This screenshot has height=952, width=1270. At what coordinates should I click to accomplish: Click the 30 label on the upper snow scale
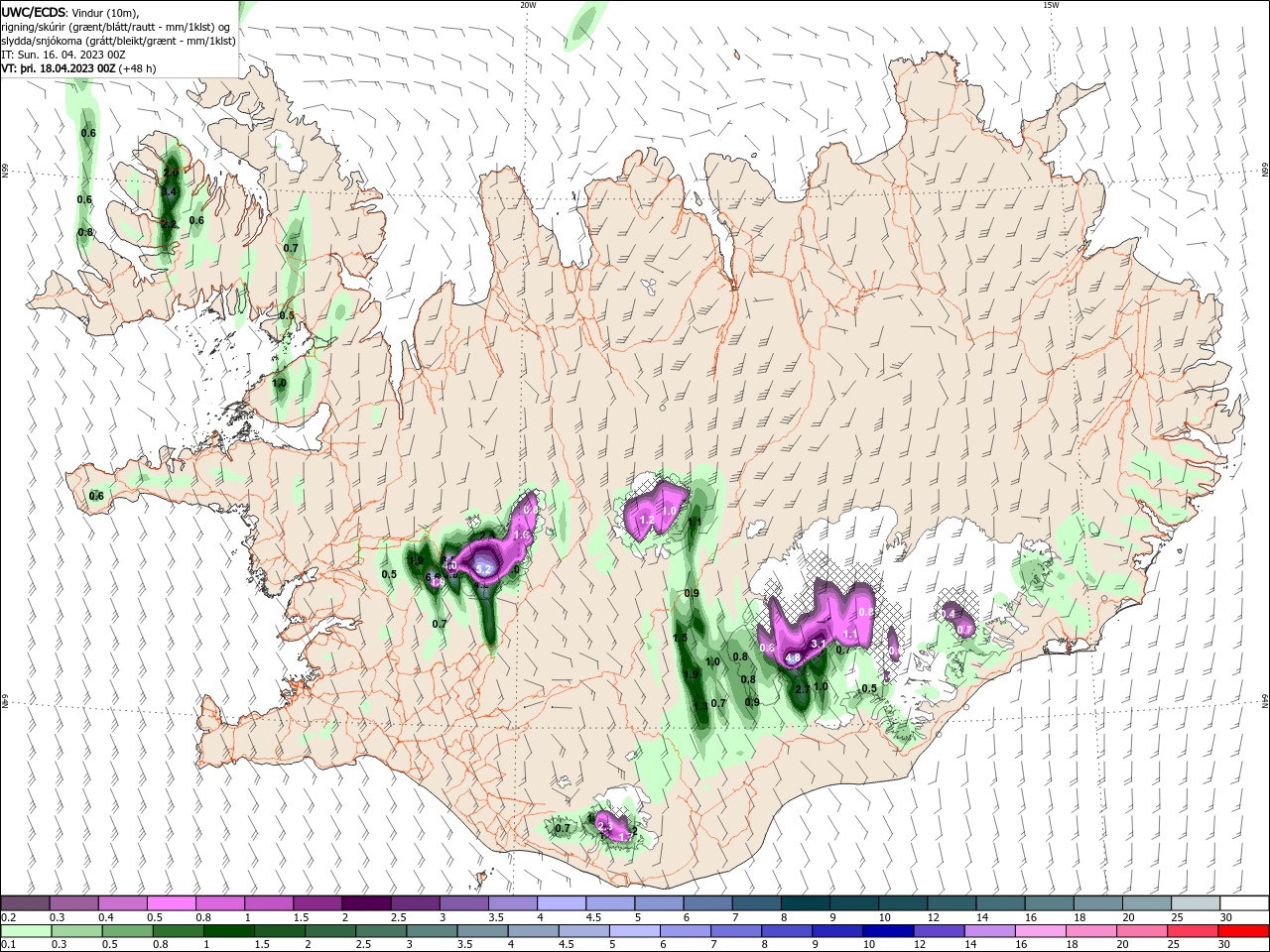point(1225,917)
